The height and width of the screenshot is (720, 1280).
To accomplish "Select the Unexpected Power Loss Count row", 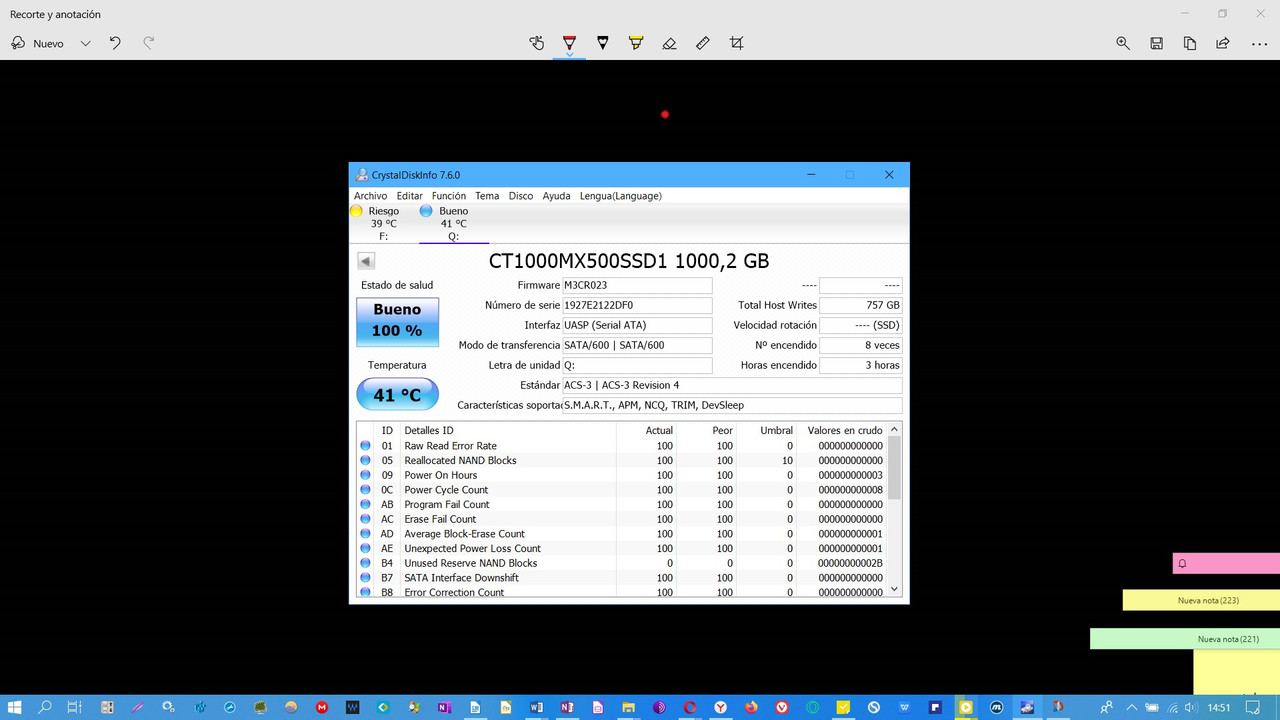I will [x=621, y=549].
